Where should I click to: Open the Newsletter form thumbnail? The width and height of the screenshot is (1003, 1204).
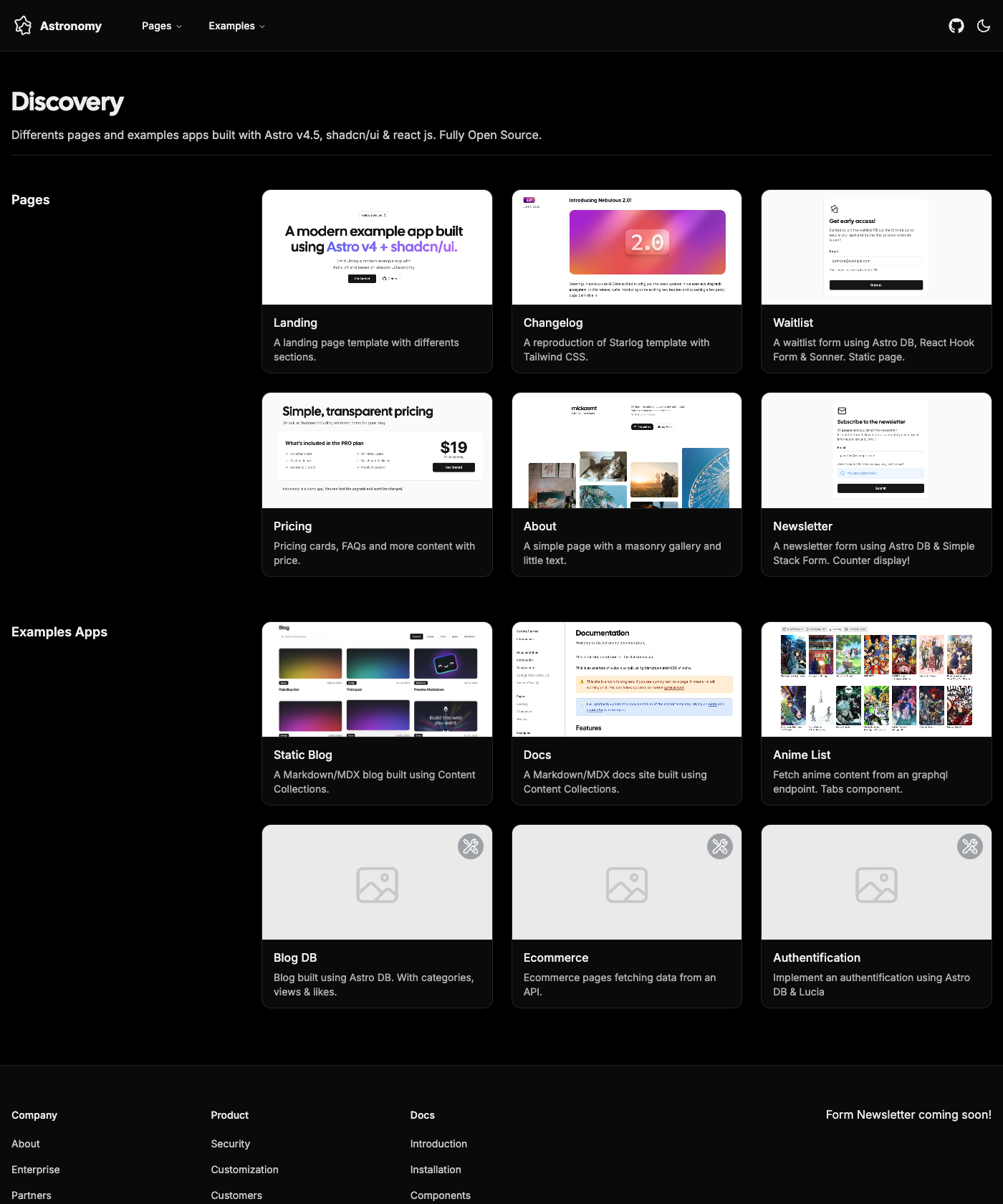876,451
